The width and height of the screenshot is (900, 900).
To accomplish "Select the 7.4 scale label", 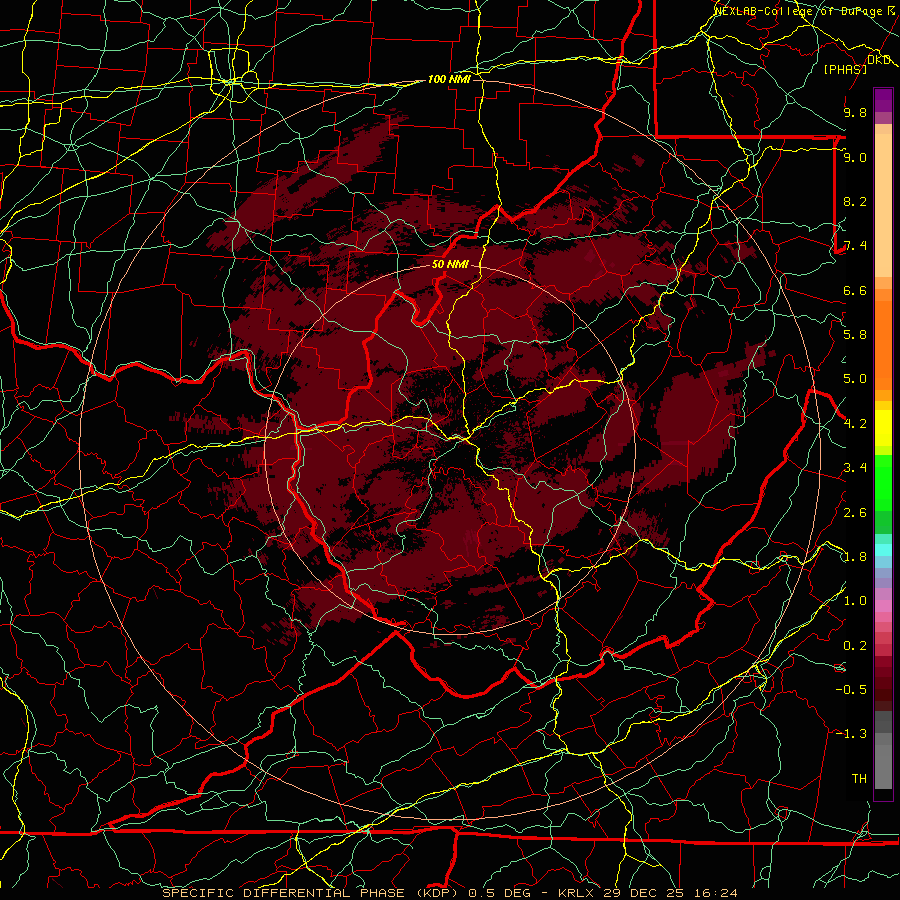I will point(855,246).
